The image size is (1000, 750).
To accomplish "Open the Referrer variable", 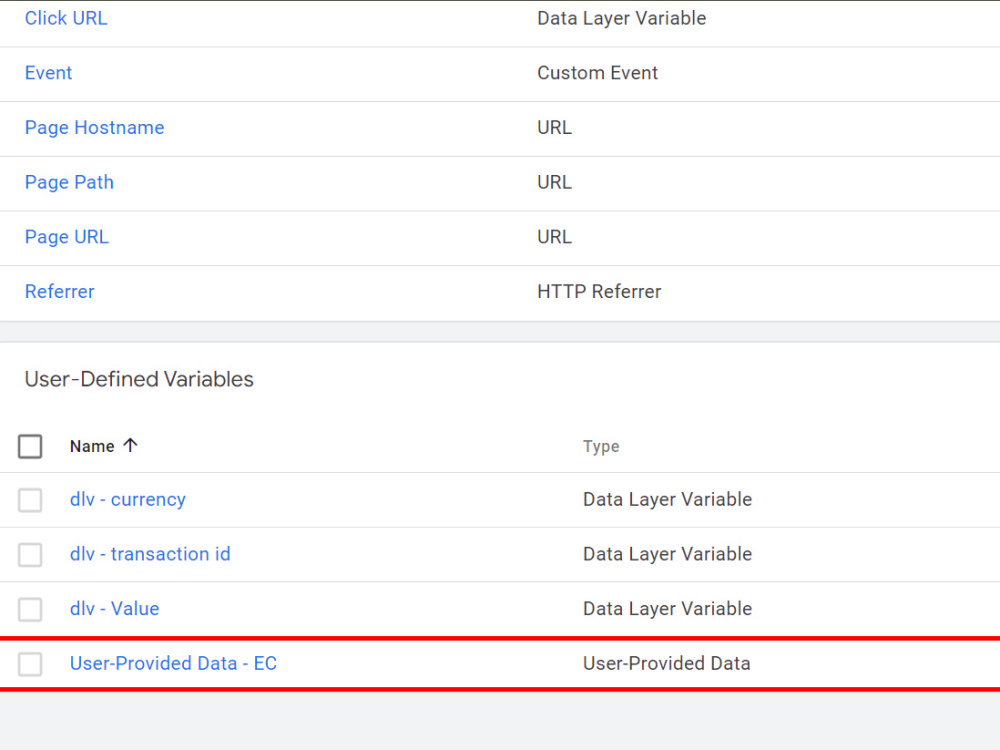I will click(59, 291).
